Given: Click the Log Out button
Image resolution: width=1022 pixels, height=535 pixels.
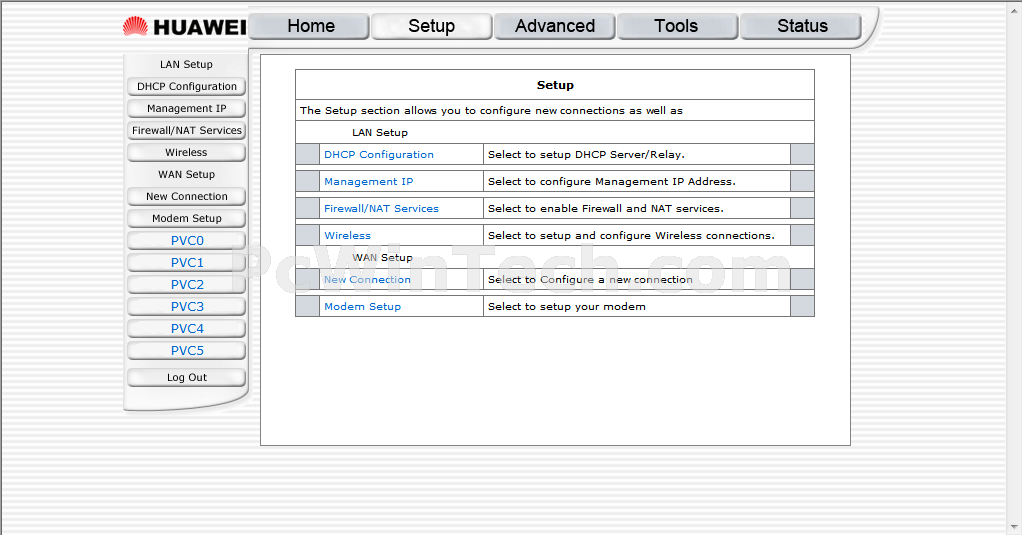Looking at the screenshot, I should (186, 378).
